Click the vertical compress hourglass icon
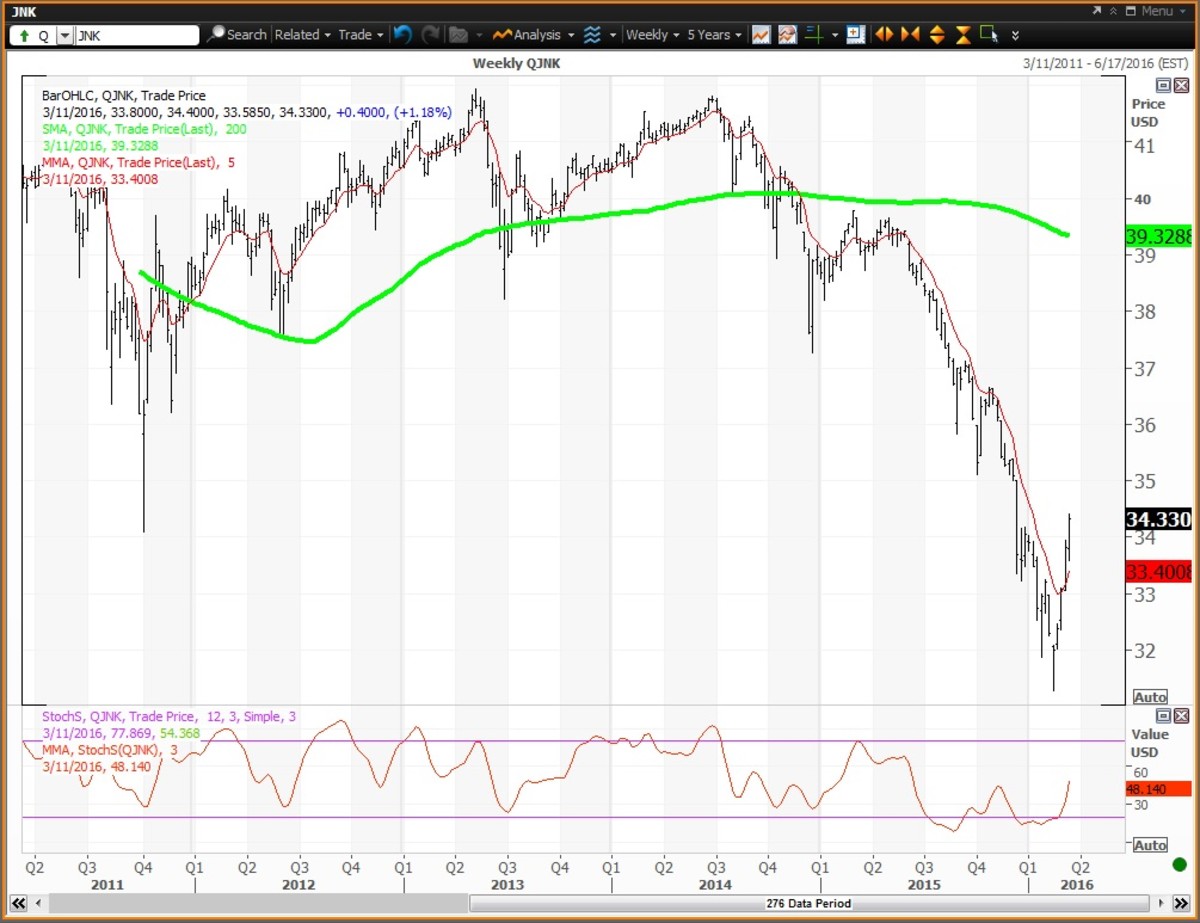 (x=963, y=35)
